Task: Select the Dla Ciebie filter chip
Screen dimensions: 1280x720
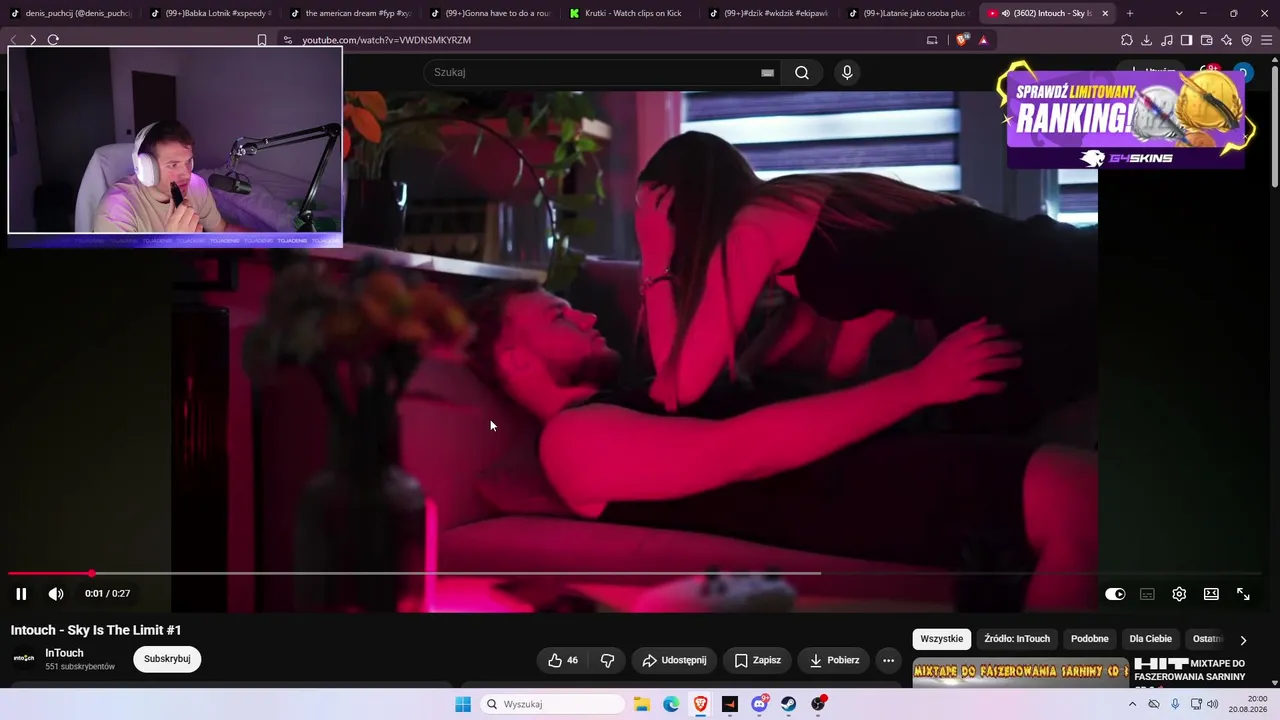Action: click(x=1150, y=639)
